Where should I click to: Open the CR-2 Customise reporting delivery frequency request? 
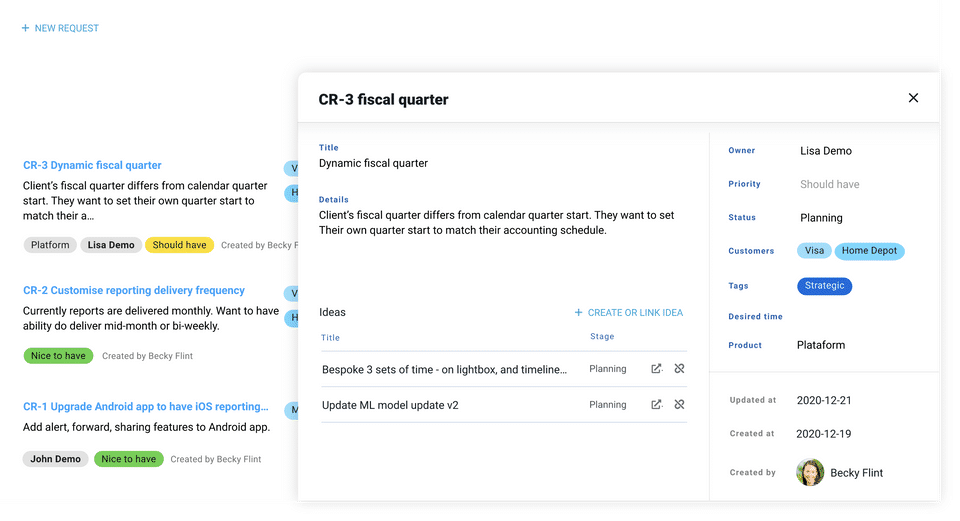tap(134, 291)
